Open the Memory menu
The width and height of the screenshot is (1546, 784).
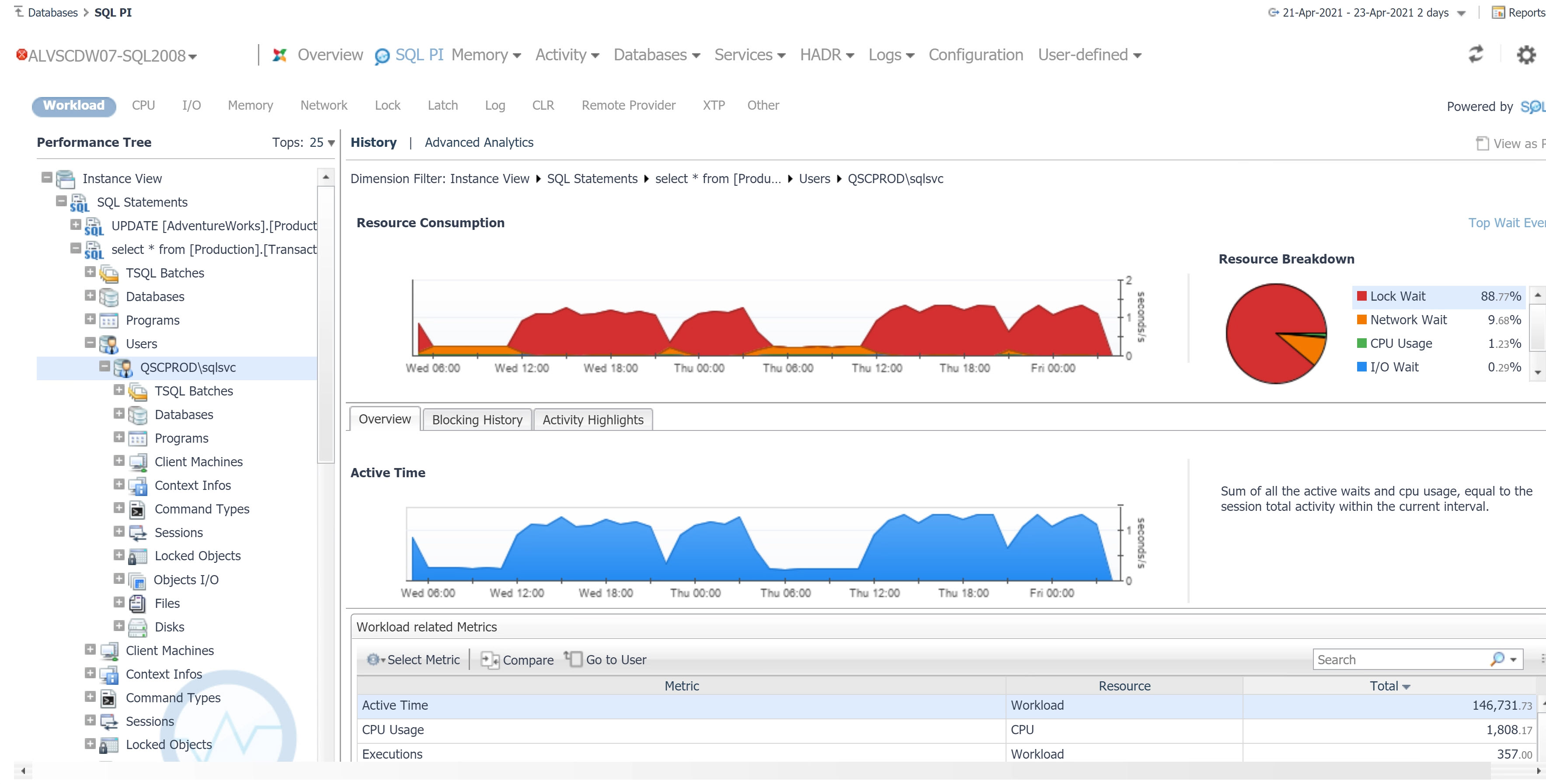point(486,55)
